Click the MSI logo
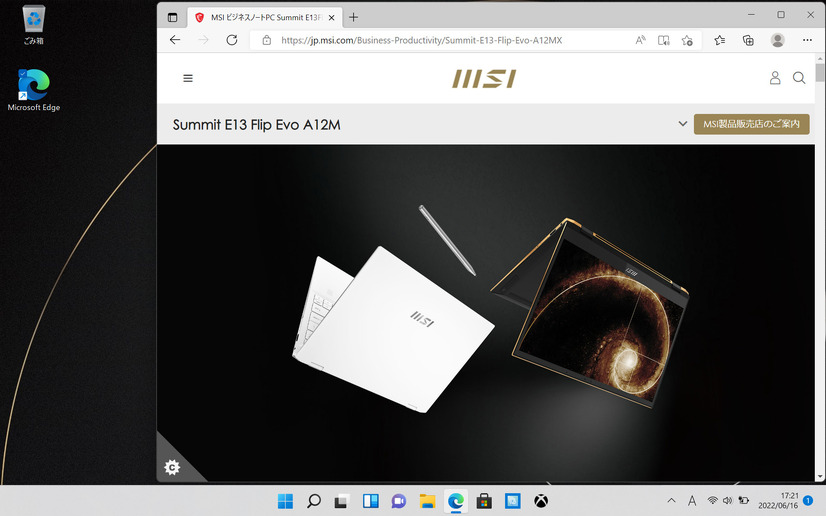This screenshot has height=516, width=826. [x=484, y=79]
